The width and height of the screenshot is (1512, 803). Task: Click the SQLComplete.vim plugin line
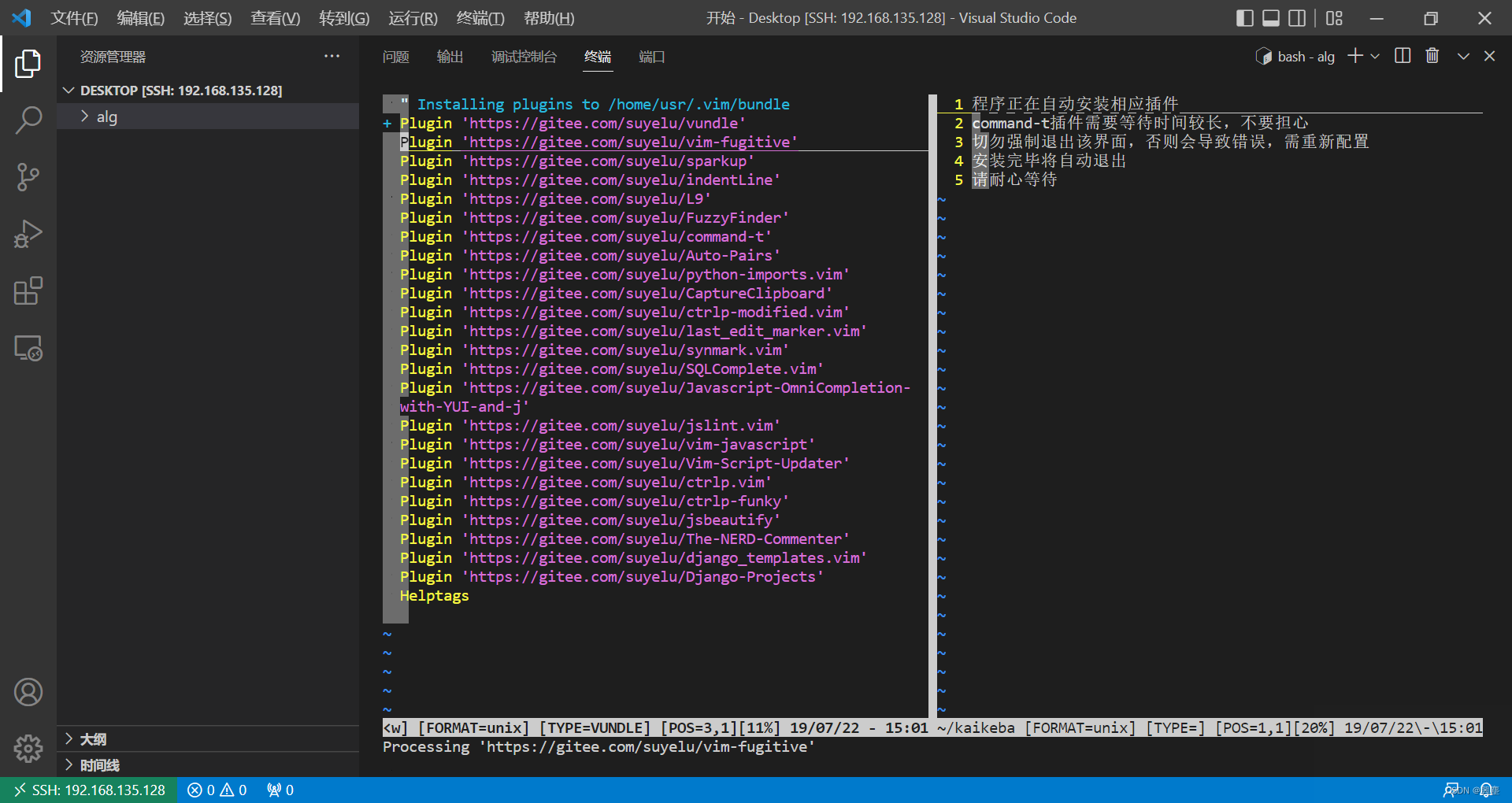612,368
